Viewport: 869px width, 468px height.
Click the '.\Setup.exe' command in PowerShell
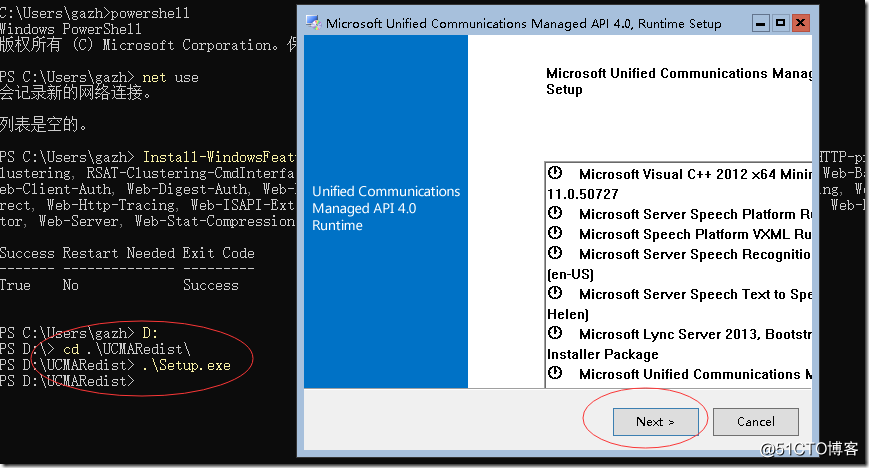click(186, 365)
